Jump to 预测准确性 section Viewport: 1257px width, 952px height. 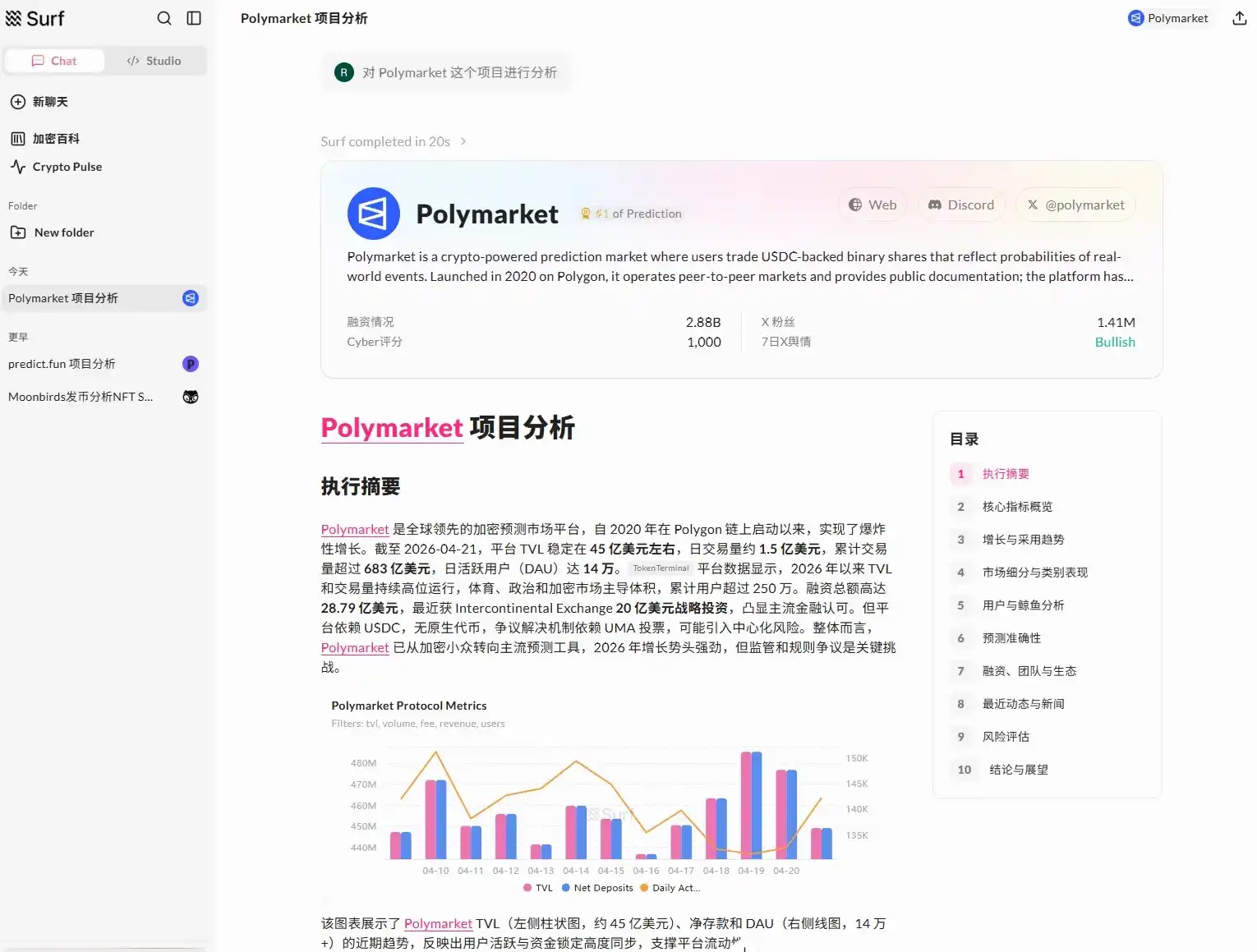(1011, 638)
